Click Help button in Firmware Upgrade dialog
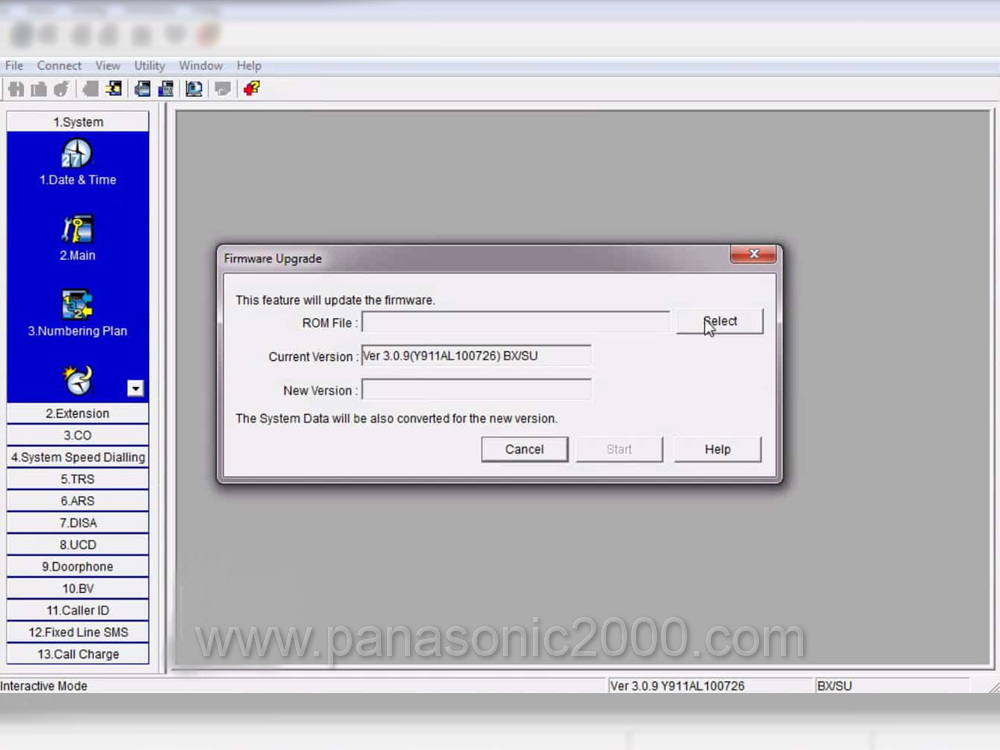 (x=717, y=449)
